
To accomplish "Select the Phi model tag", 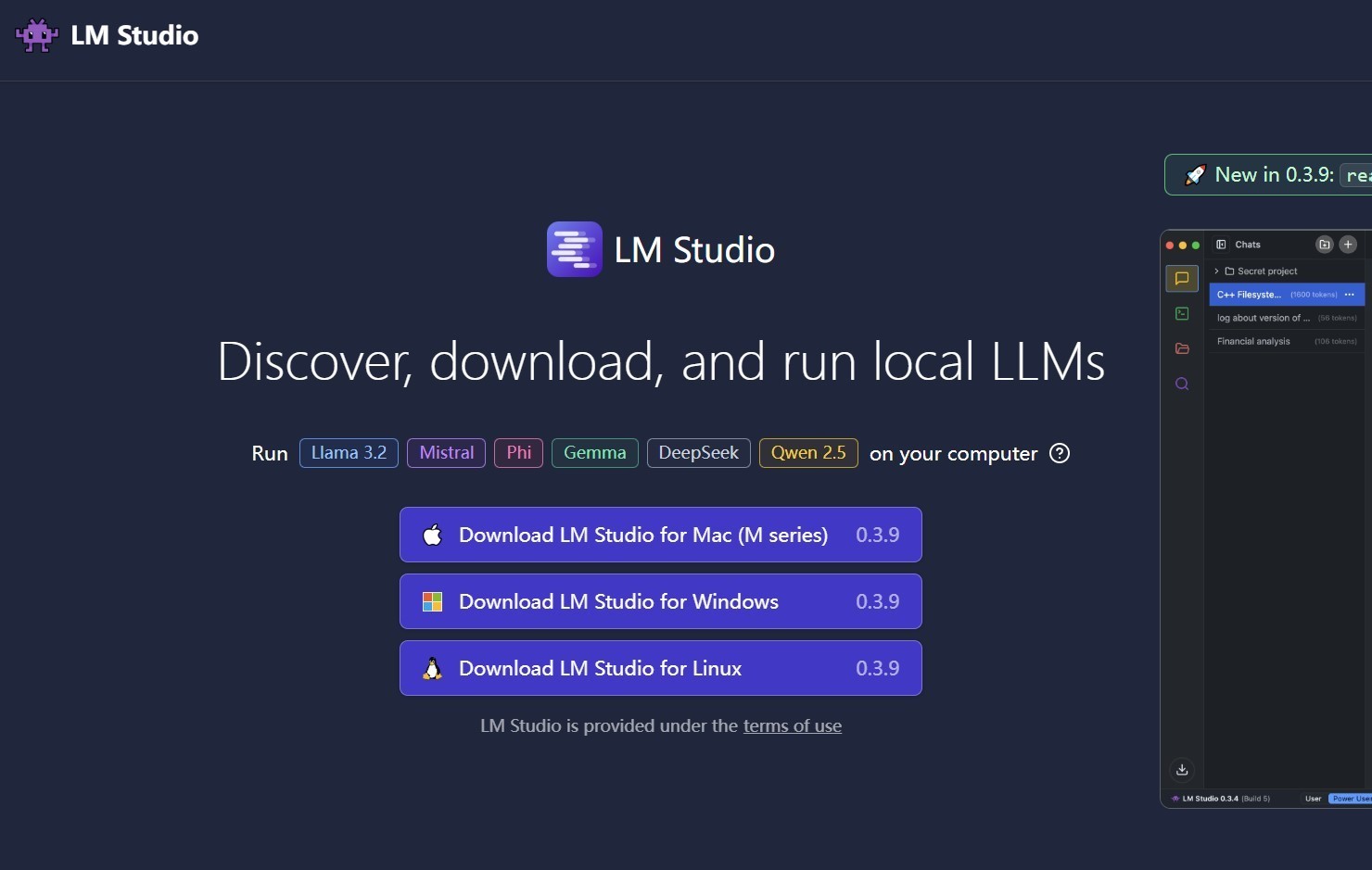I will [518, 453].
